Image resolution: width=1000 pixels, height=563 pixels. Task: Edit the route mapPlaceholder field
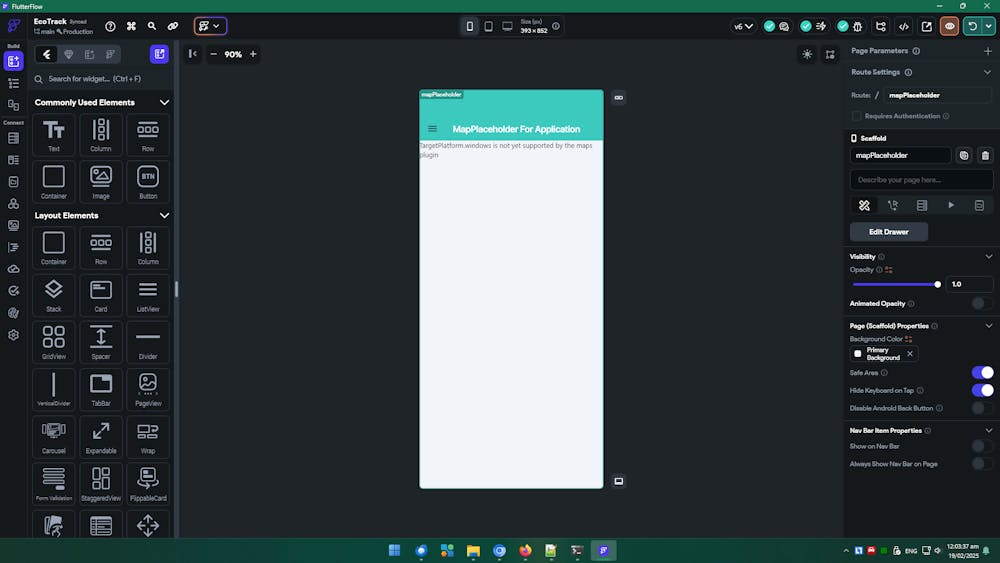click(x=937, y=95)
